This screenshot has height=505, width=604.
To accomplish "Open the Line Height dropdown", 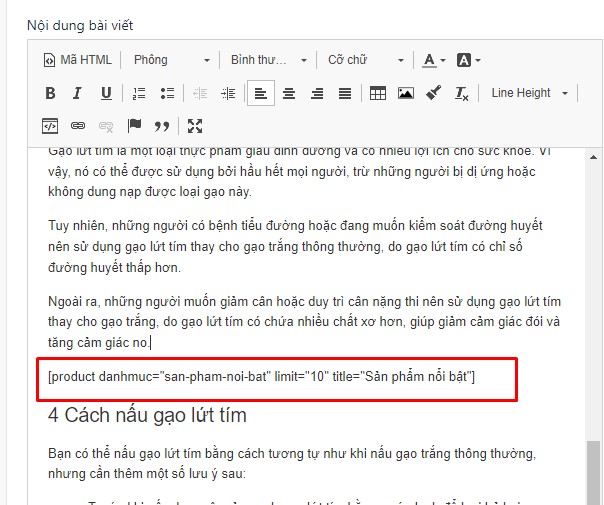I will (x=529, y=93).
